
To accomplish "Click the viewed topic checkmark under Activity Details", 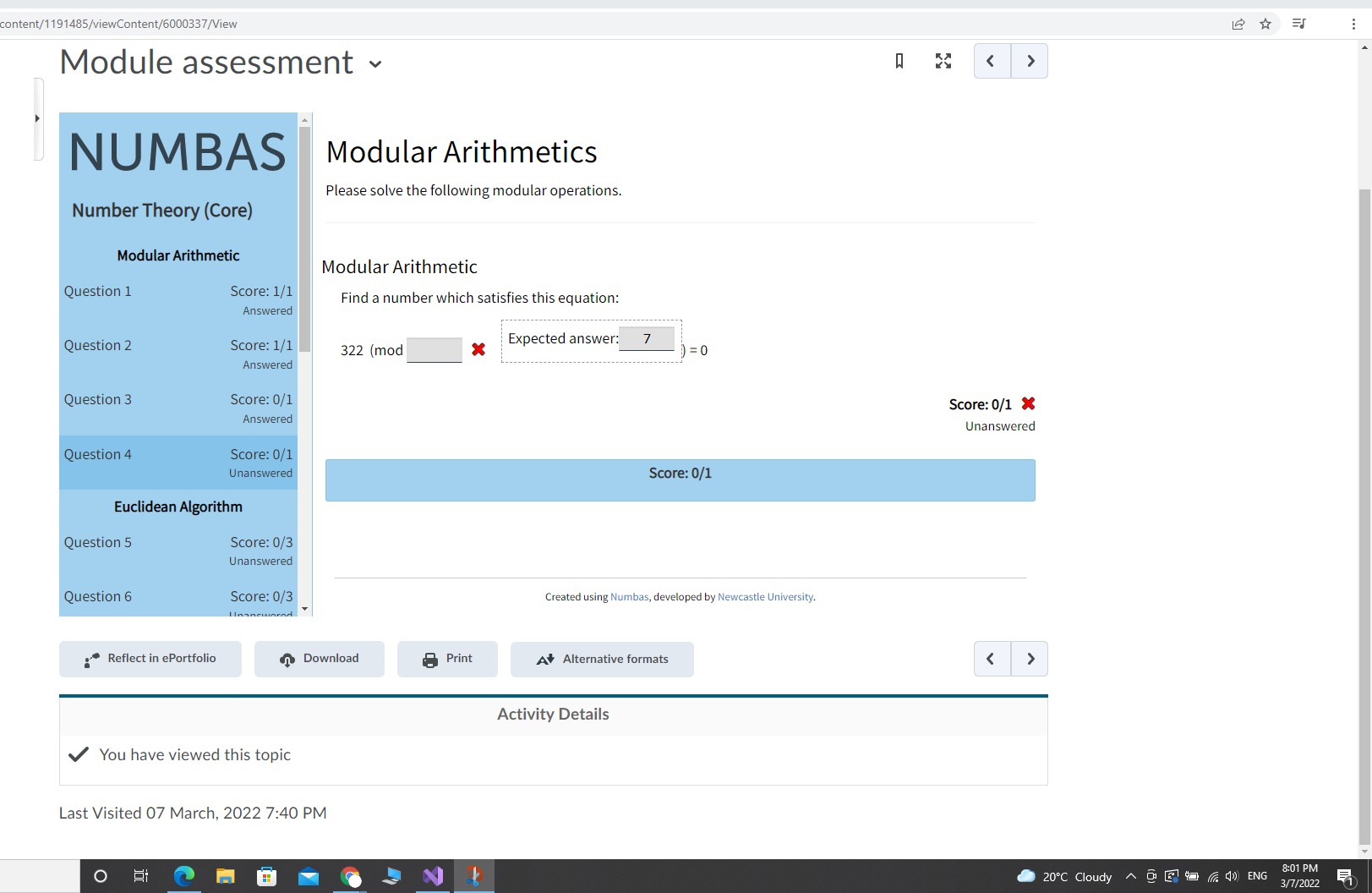I will point(78,753).
